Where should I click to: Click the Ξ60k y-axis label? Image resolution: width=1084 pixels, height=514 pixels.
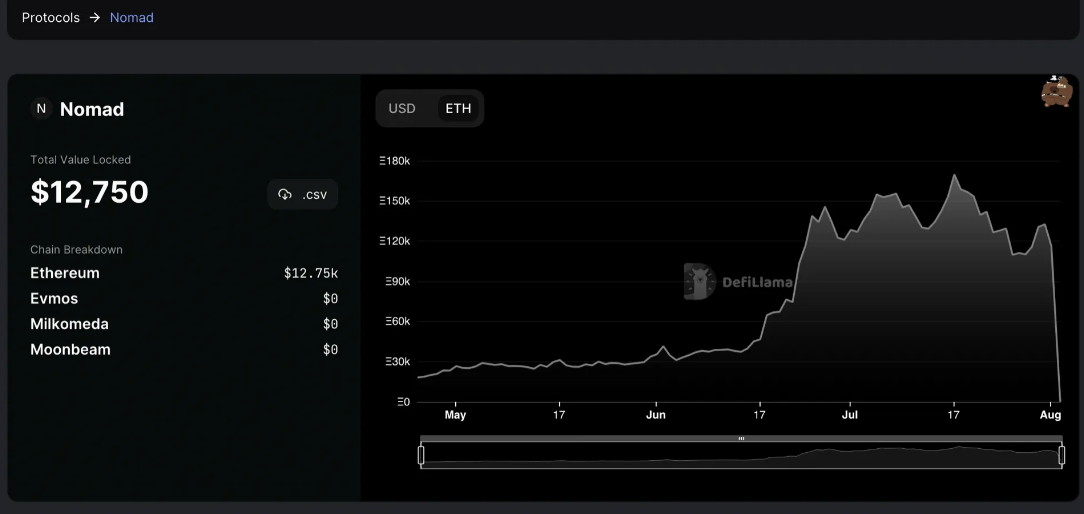pos(398,322)
